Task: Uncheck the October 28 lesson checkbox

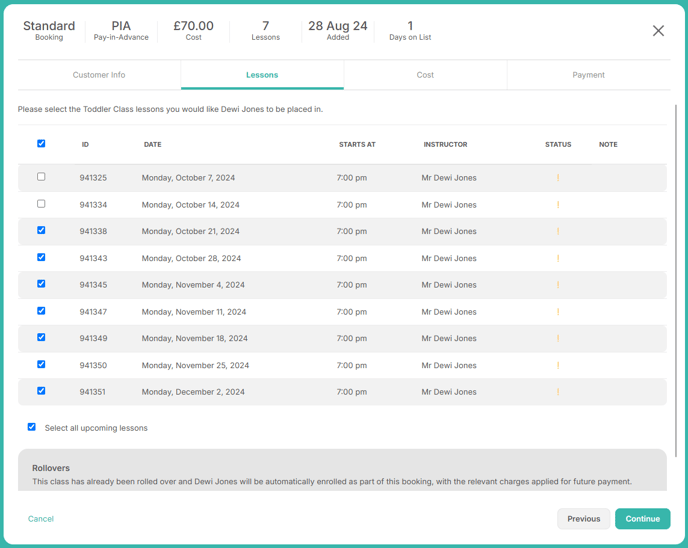Action: (x=41, y=257)
